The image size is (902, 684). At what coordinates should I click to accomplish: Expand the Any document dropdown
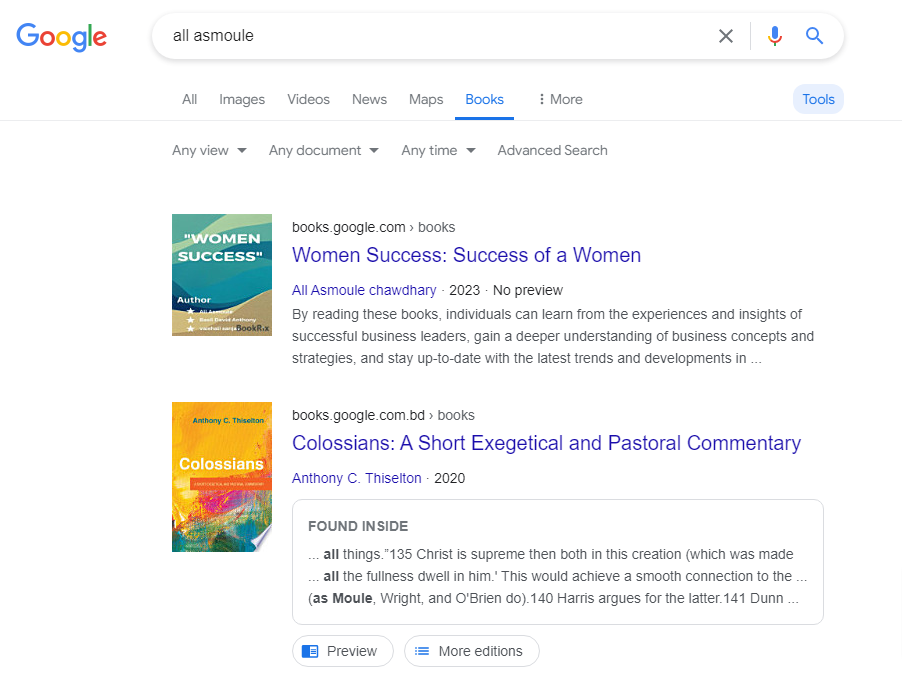[x=324, y=151]
